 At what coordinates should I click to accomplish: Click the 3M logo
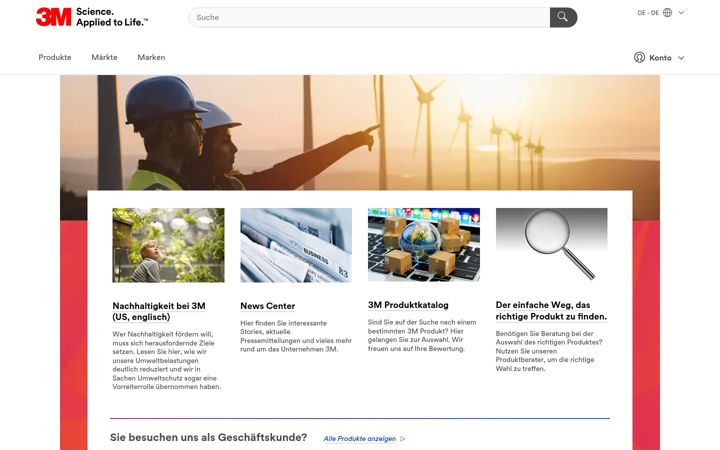point(54,17)
